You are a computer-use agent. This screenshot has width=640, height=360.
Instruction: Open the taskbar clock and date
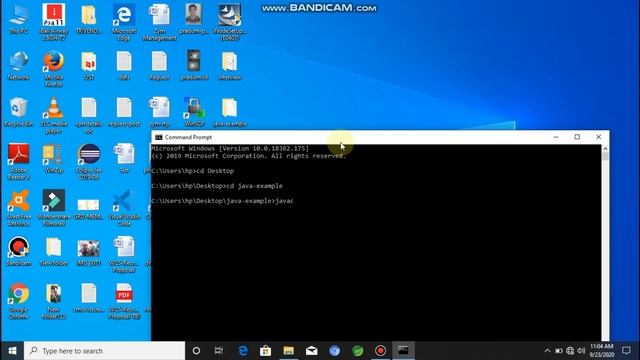point(602,351)
